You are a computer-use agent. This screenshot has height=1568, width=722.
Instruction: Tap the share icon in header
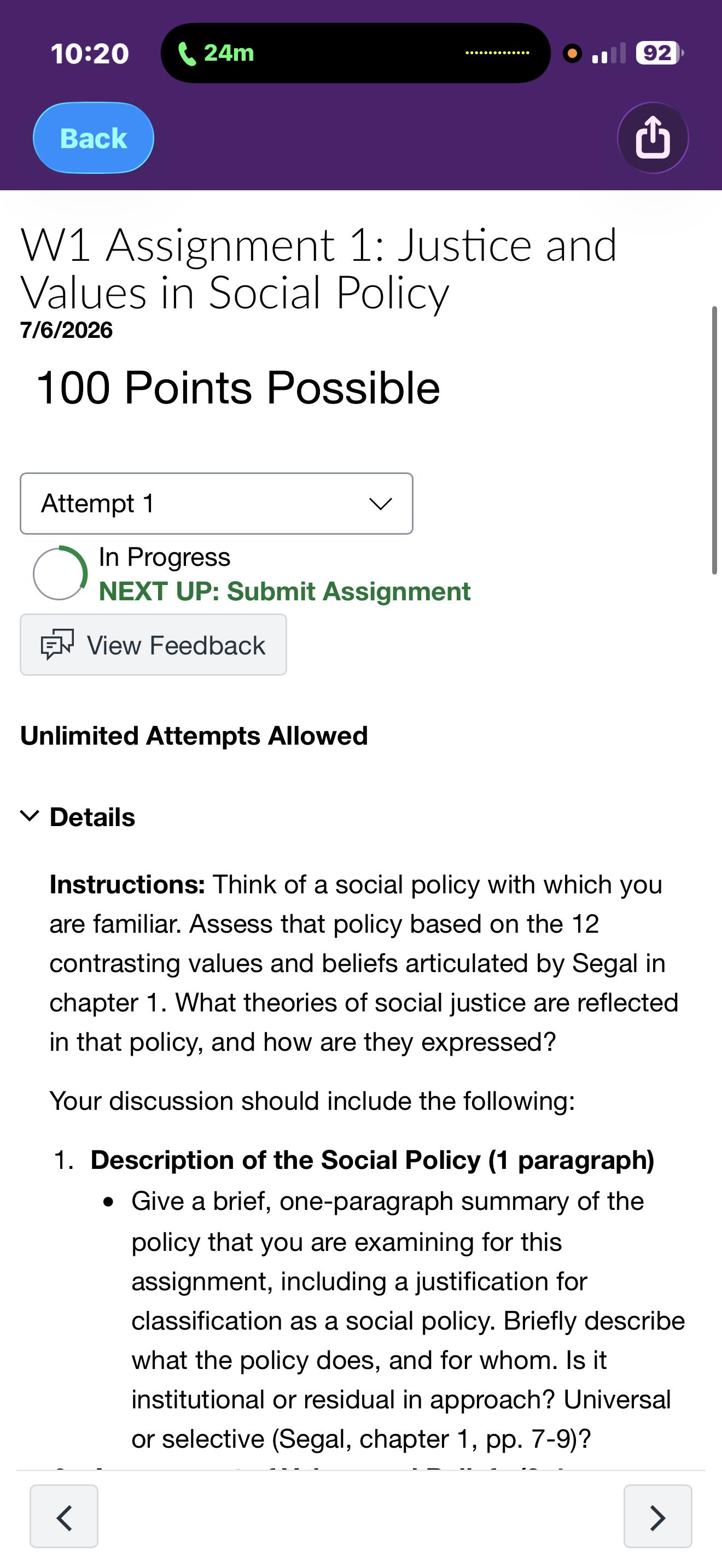[x=653, y=138]
